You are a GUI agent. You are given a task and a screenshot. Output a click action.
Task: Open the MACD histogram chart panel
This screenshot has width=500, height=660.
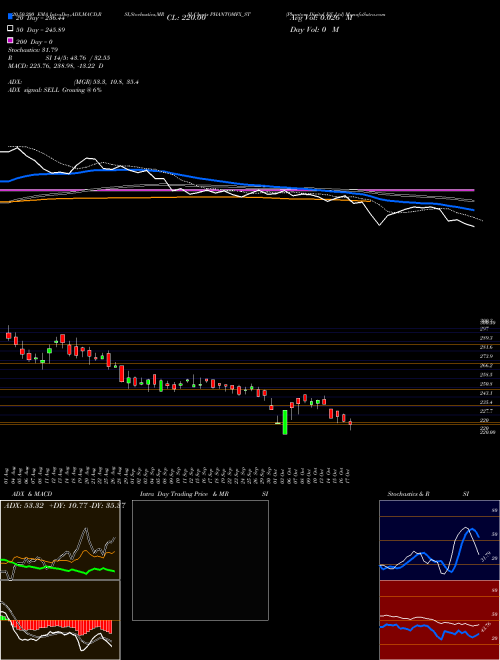[60, 620]
